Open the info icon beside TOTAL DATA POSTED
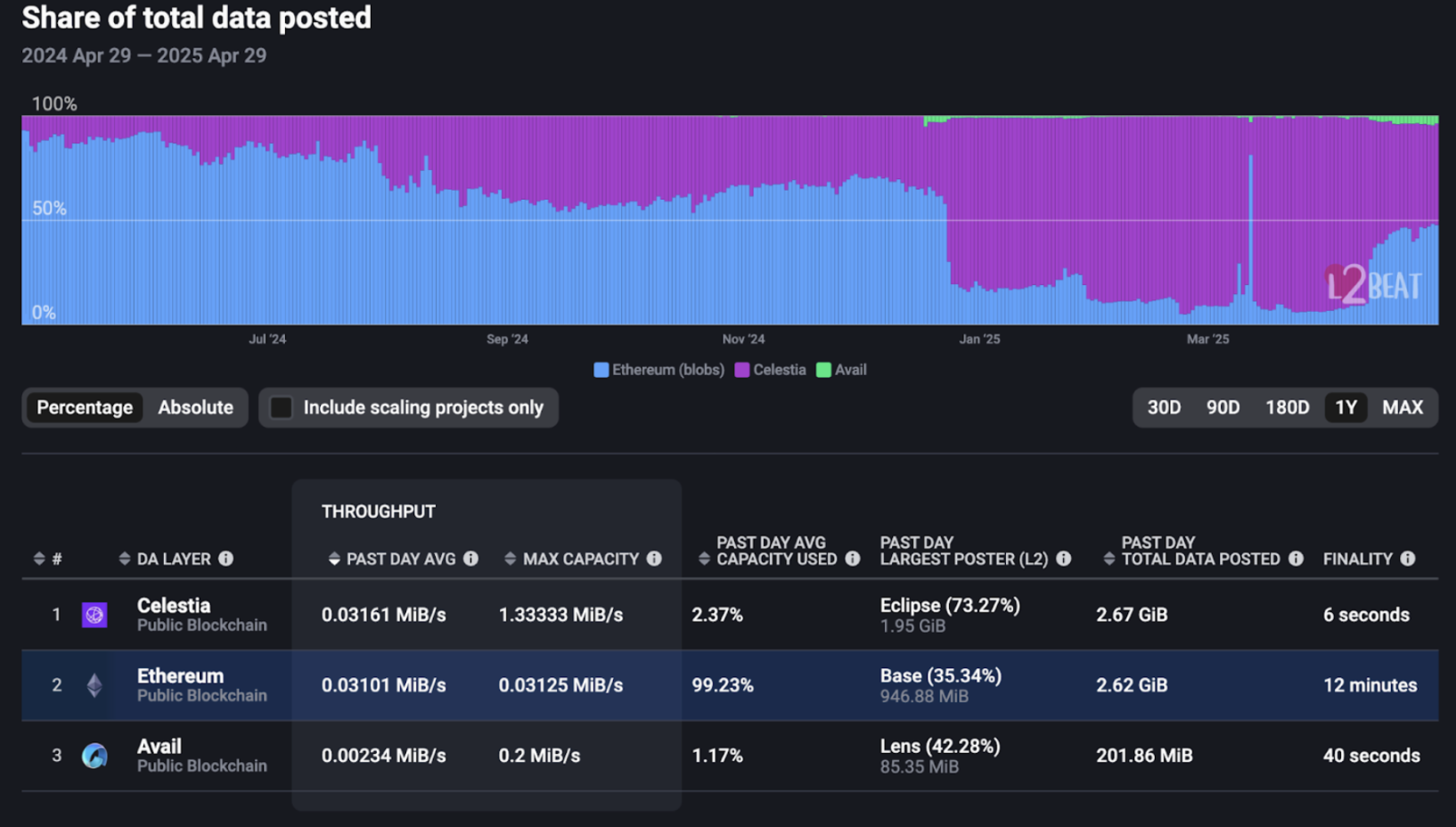Image resolution: width=1456 pixels, height=827 pixels. 1296,559
